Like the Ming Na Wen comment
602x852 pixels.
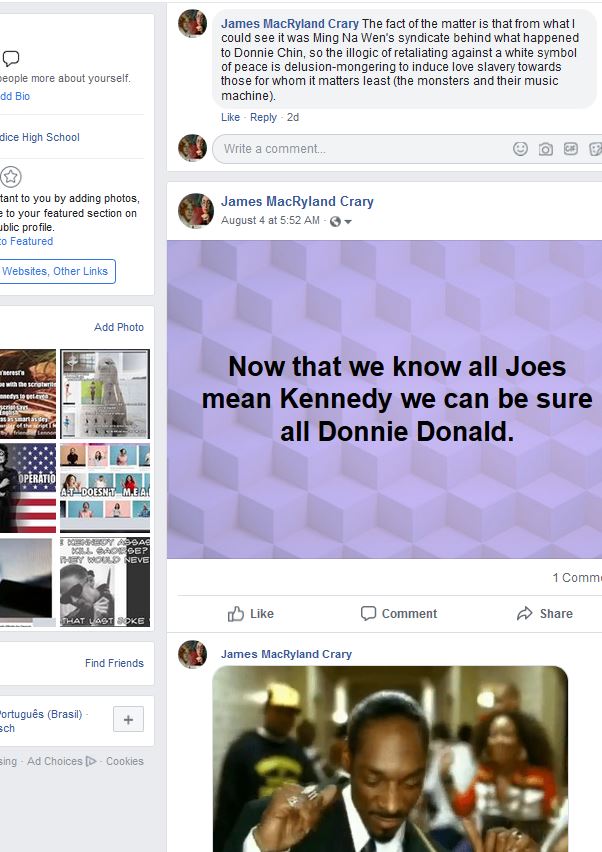coord(230,117)
